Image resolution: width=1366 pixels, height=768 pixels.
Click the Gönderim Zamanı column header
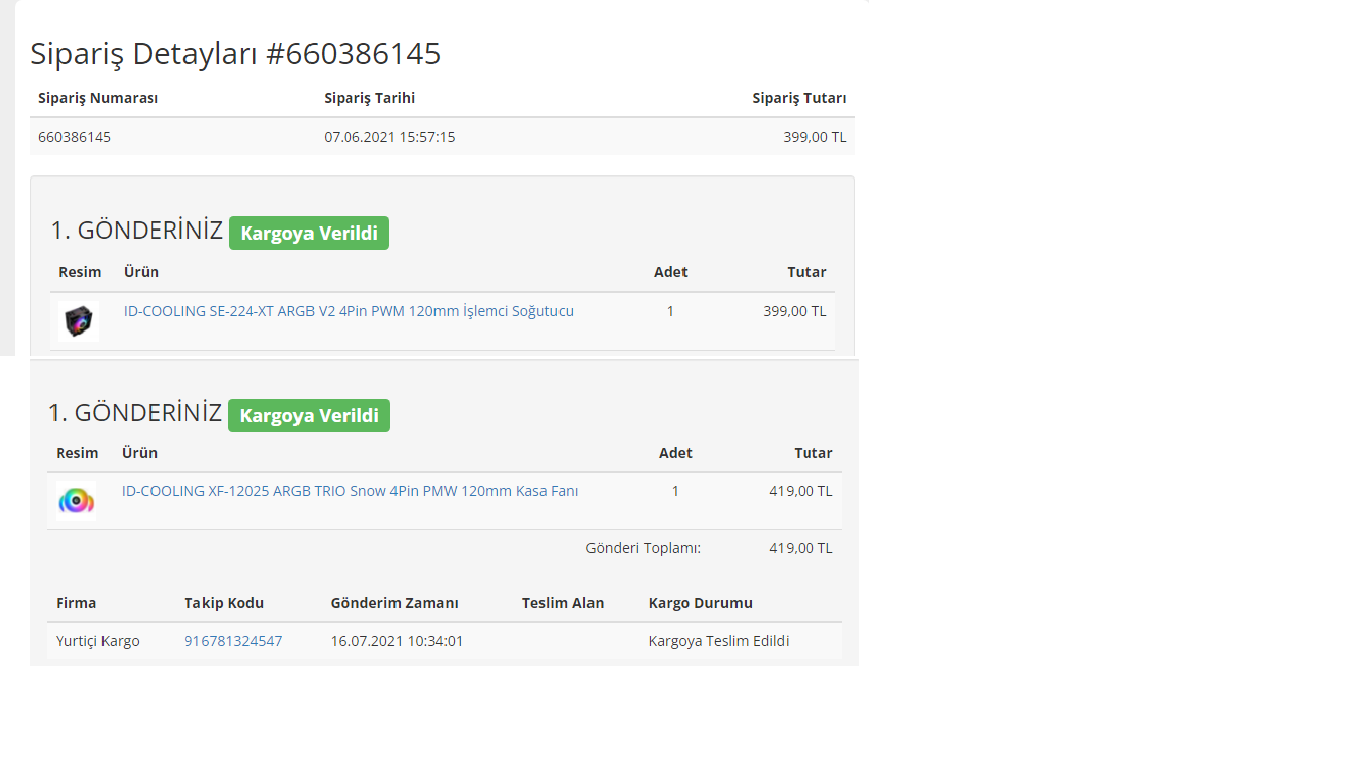(x=395, y=603)
